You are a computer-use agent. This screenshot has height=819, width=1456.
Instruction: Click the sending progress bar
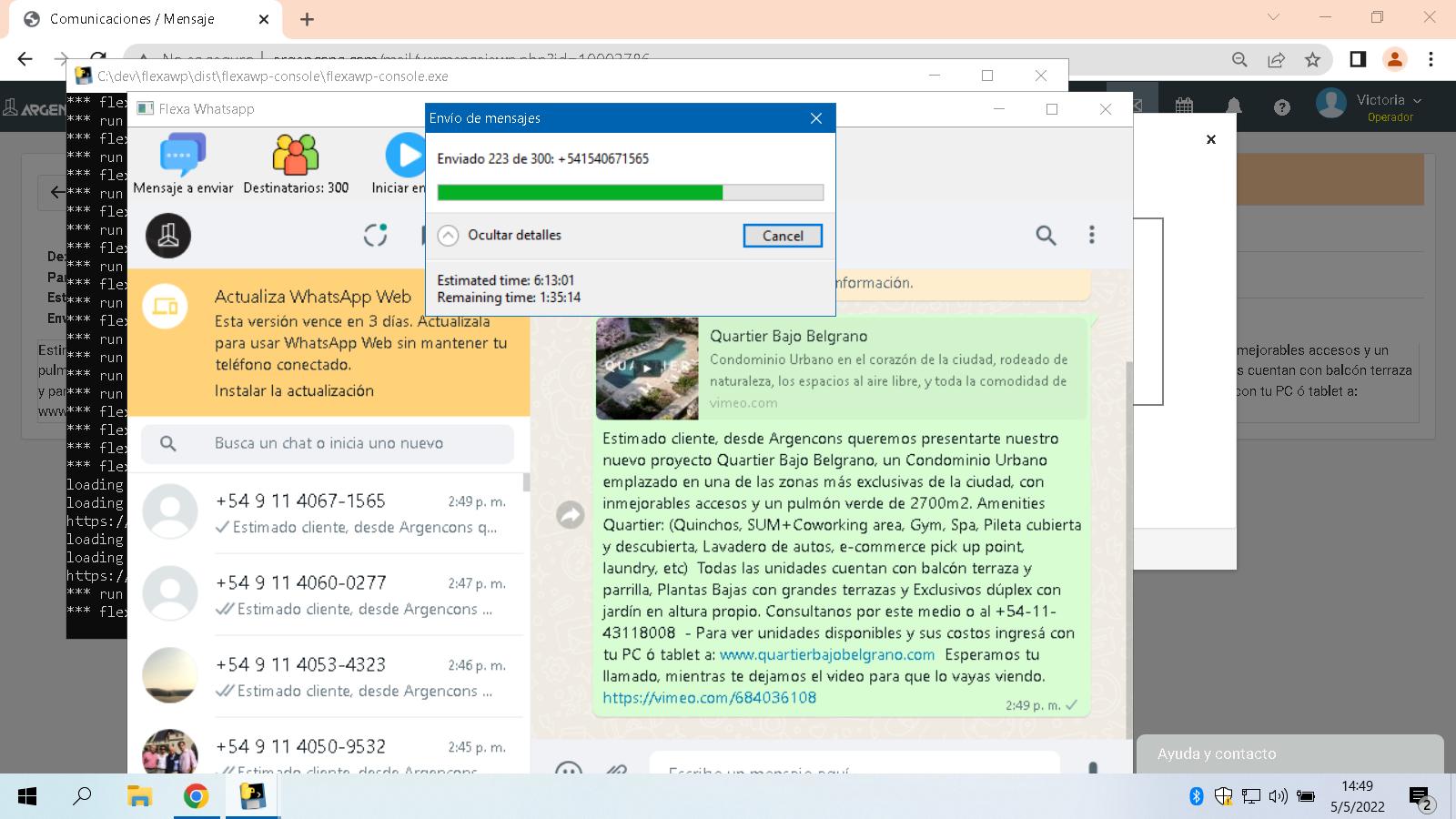tap(630, 192)
